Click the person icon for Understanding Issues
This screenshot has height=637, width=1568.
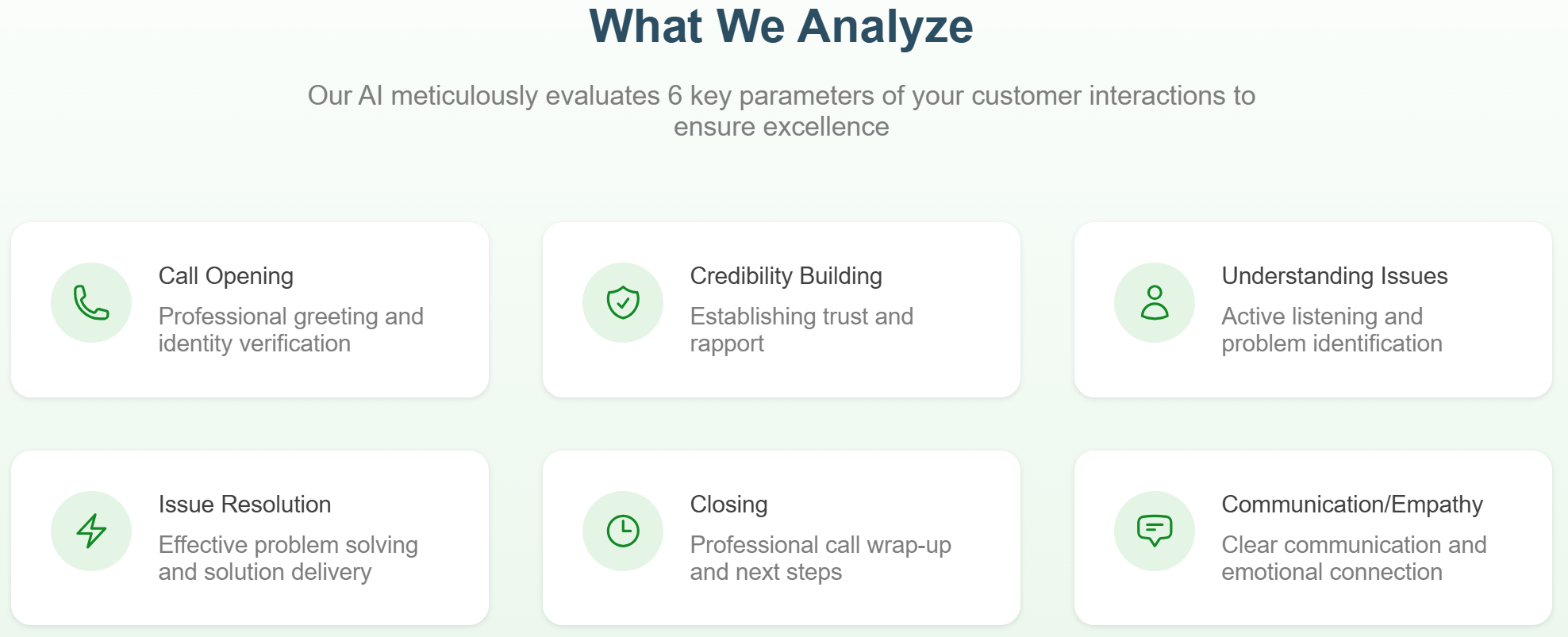[1155, 302]
